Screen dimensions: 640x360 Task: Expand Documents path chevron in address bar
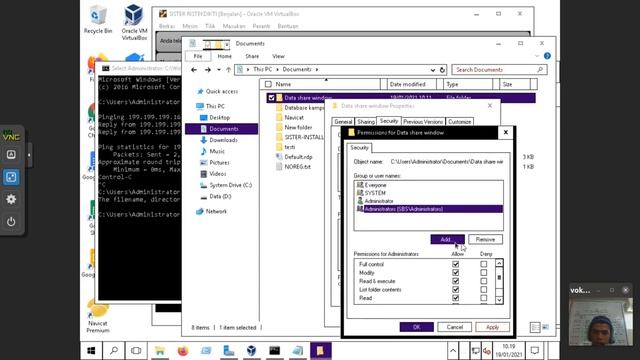coord(317,70)
